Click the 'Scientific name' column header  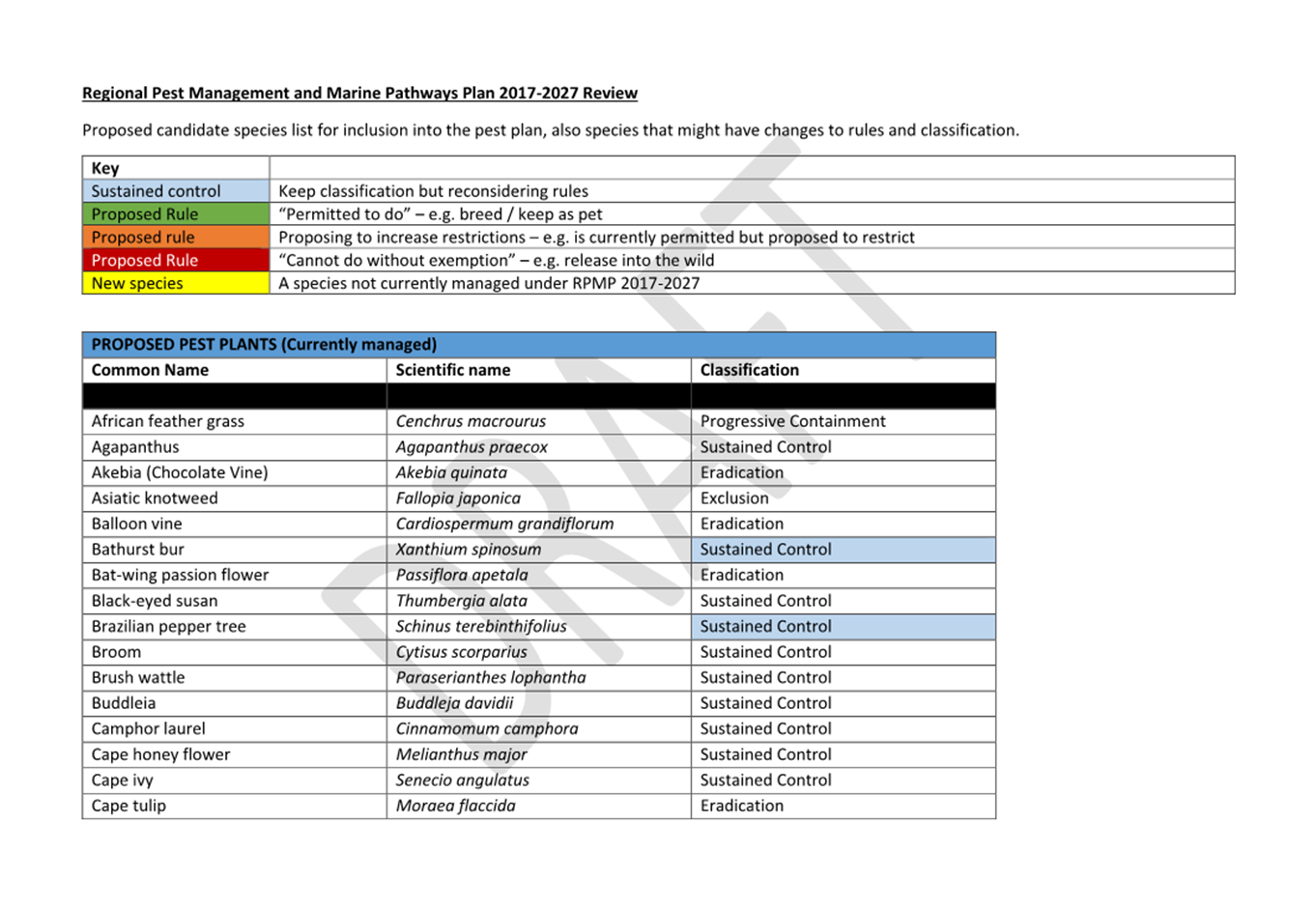click(539, 370)
